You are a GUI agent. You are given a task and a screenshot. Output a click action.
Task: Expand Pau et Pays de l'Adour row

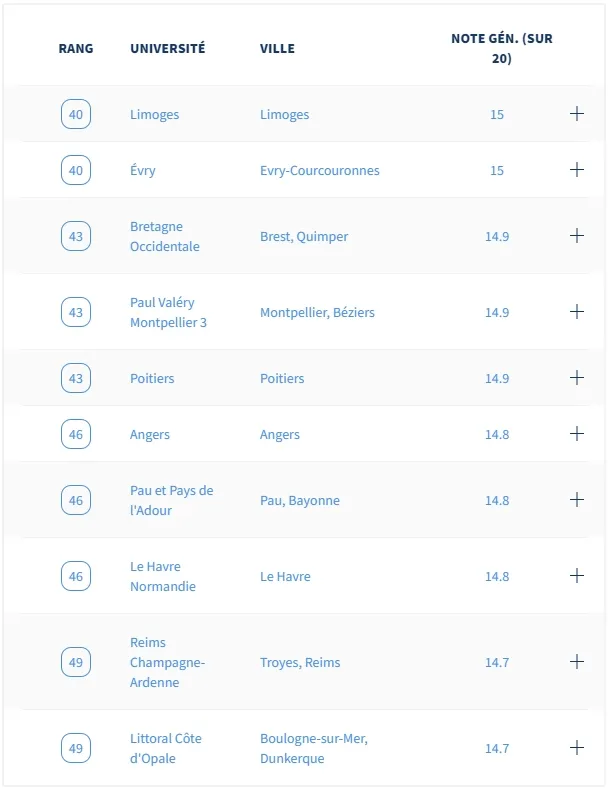click(577, 500)
